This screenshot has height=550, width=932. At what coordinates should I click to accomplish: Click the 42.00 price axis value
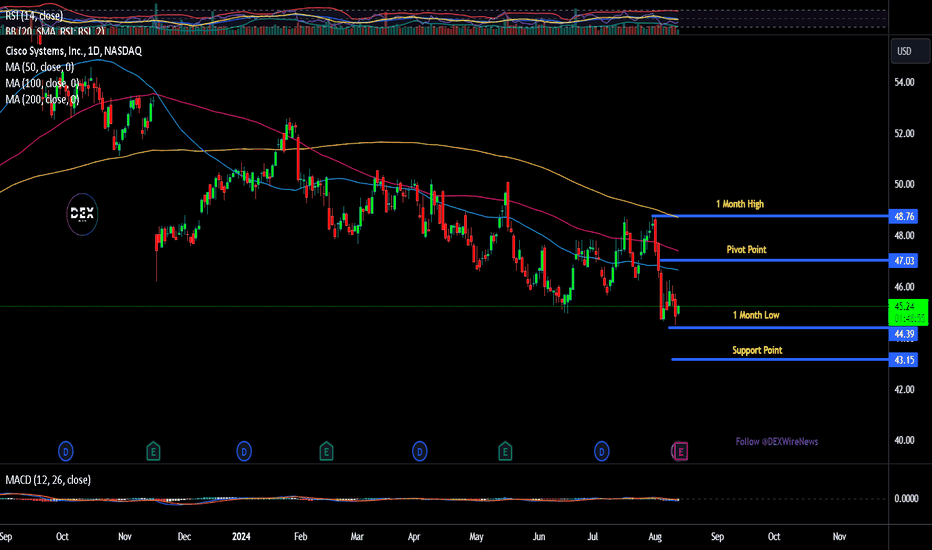[x=904, y=389]
